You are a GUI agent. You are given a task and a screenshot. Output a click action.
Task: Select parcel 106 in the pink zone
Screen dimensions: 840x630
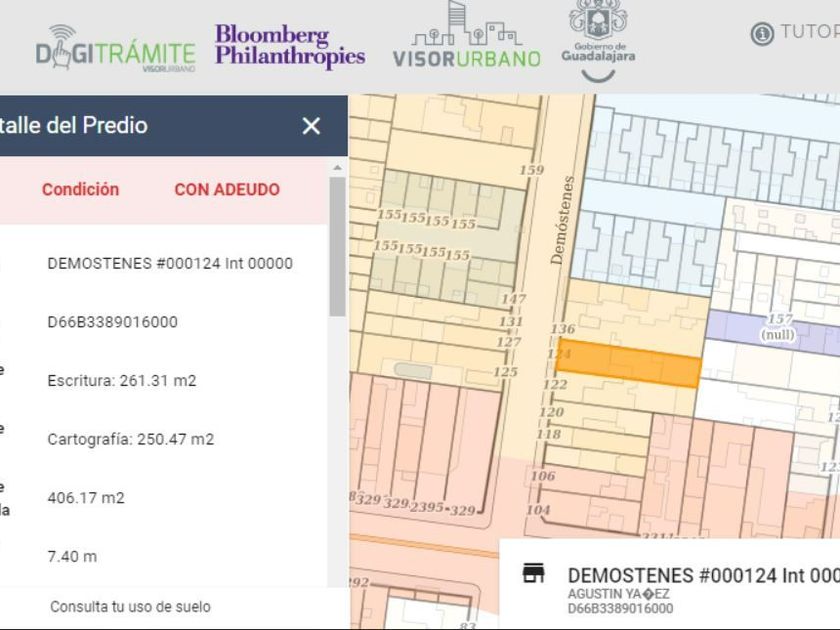click(x=543, y=475)
